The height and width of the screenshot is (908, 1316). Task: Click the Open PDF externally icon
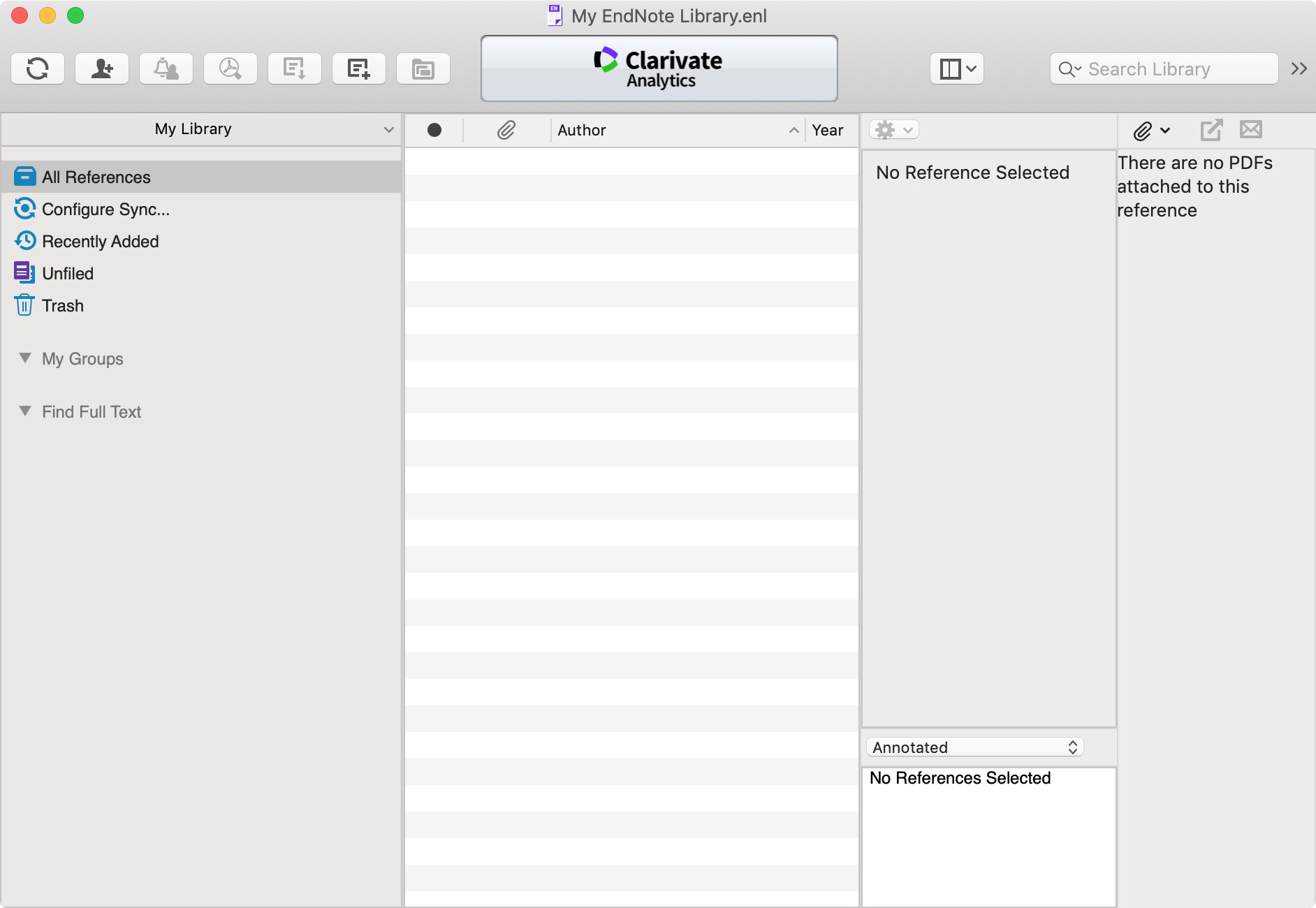[1211, 130]
